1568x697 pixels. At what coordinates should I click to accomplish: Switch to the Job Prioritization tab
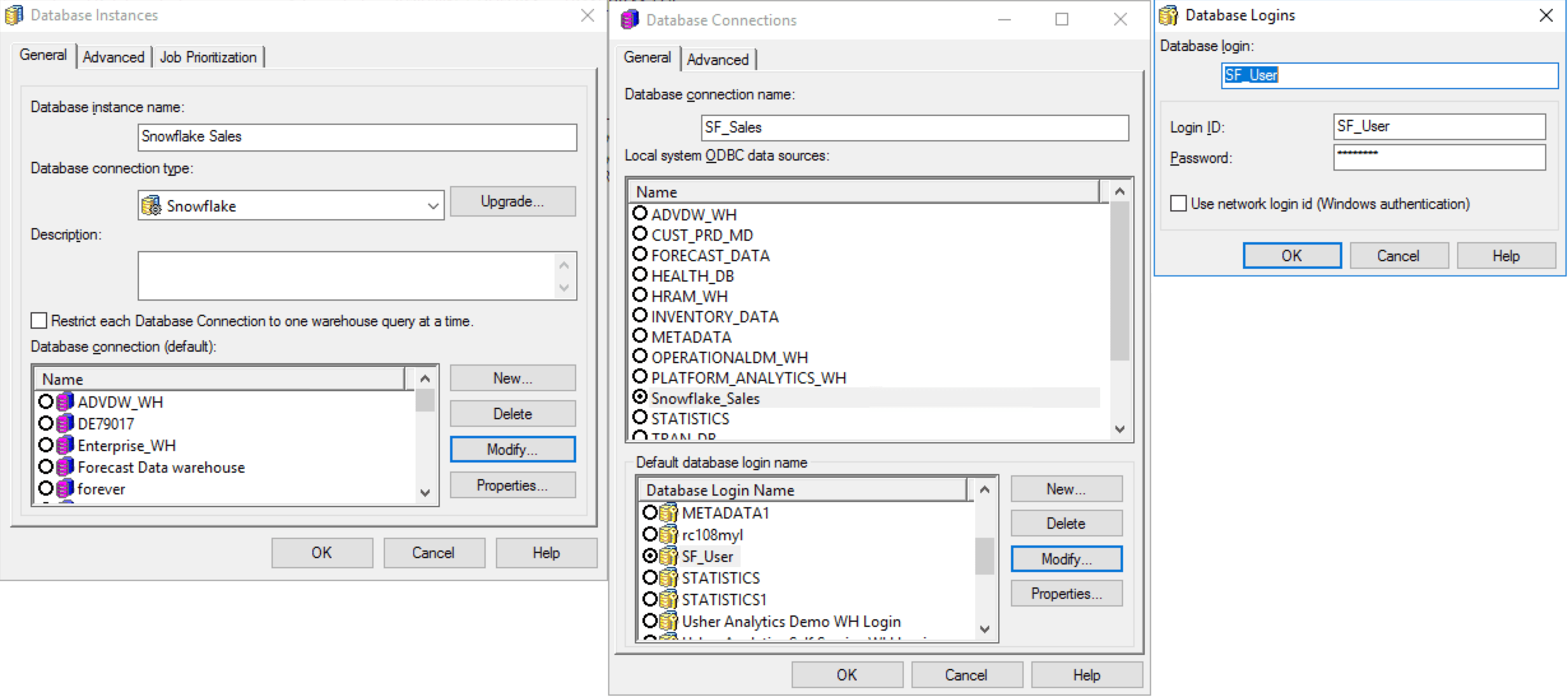208,57
